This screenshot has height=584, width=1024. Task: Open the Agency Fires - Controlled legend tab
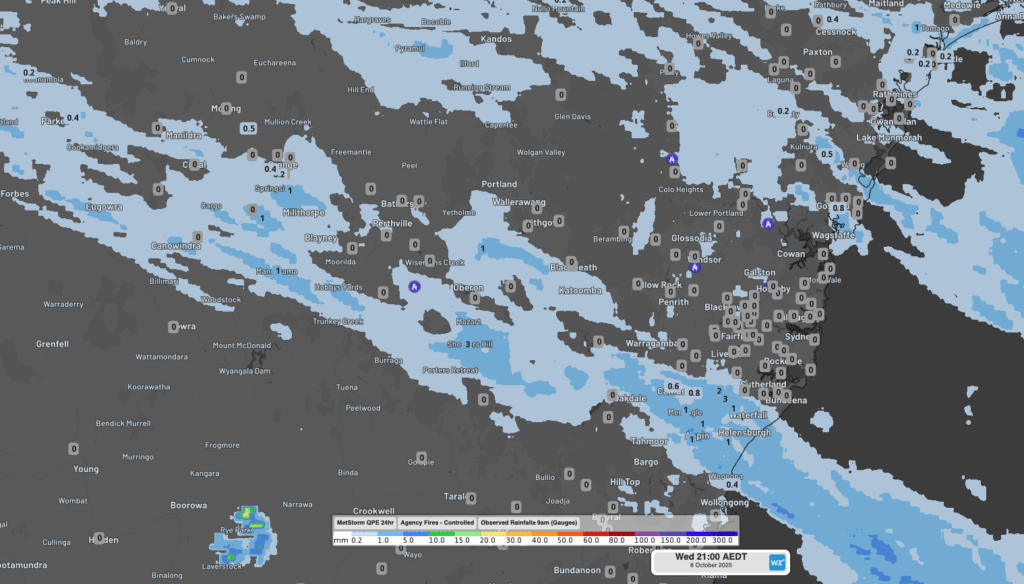[437, 523]
